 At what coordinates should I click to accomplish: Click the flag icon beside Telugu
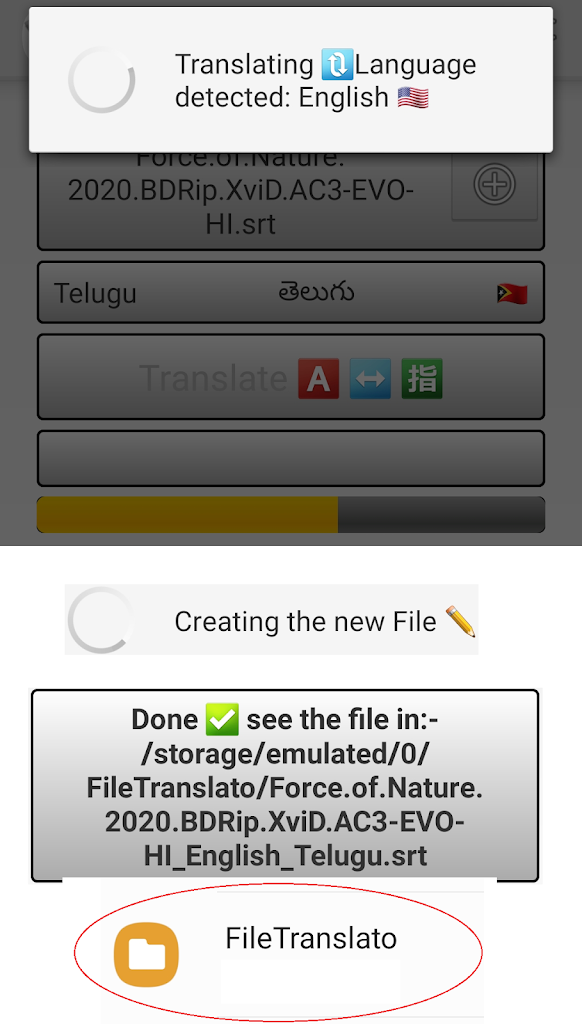[512, 293]
